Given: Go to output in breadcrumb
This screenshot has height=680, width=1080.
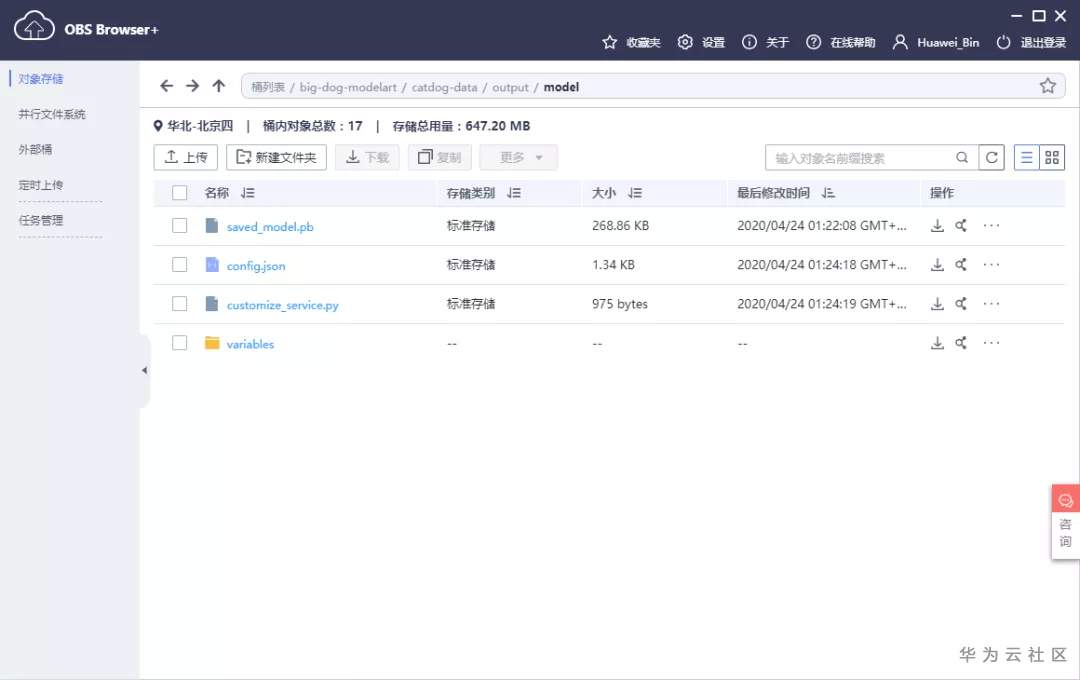Looking at the screenshot, I should pyautogui.click(x=510, y=87).
